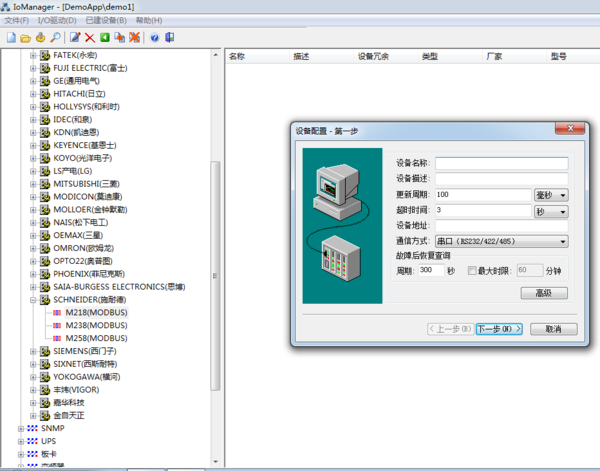Expand the YOKOGAWA(横河) tree node
Screen dimensions: 600x471
33,377
